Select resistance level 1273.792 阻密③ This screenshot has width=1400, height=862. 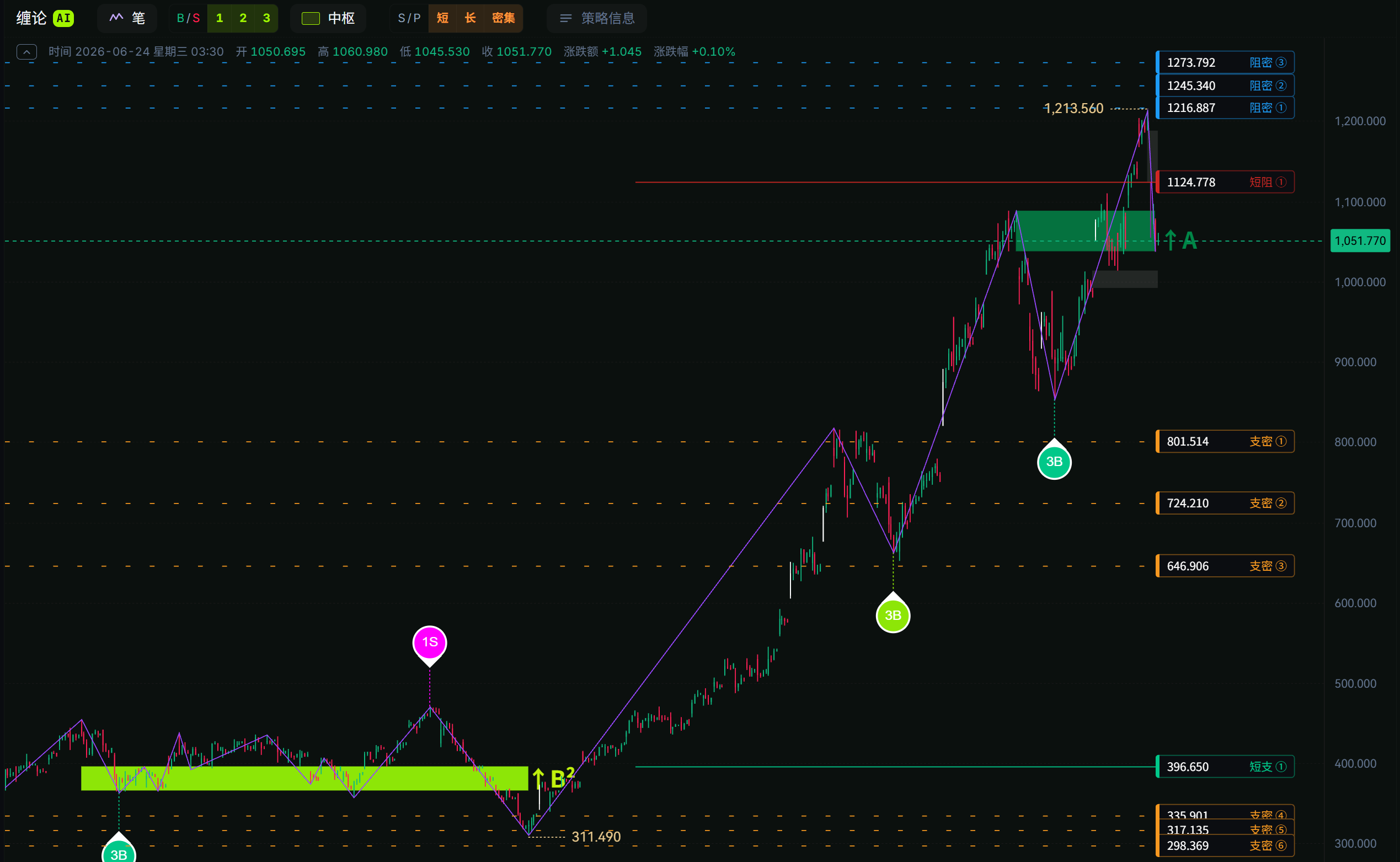click(x=1225, y=62)
